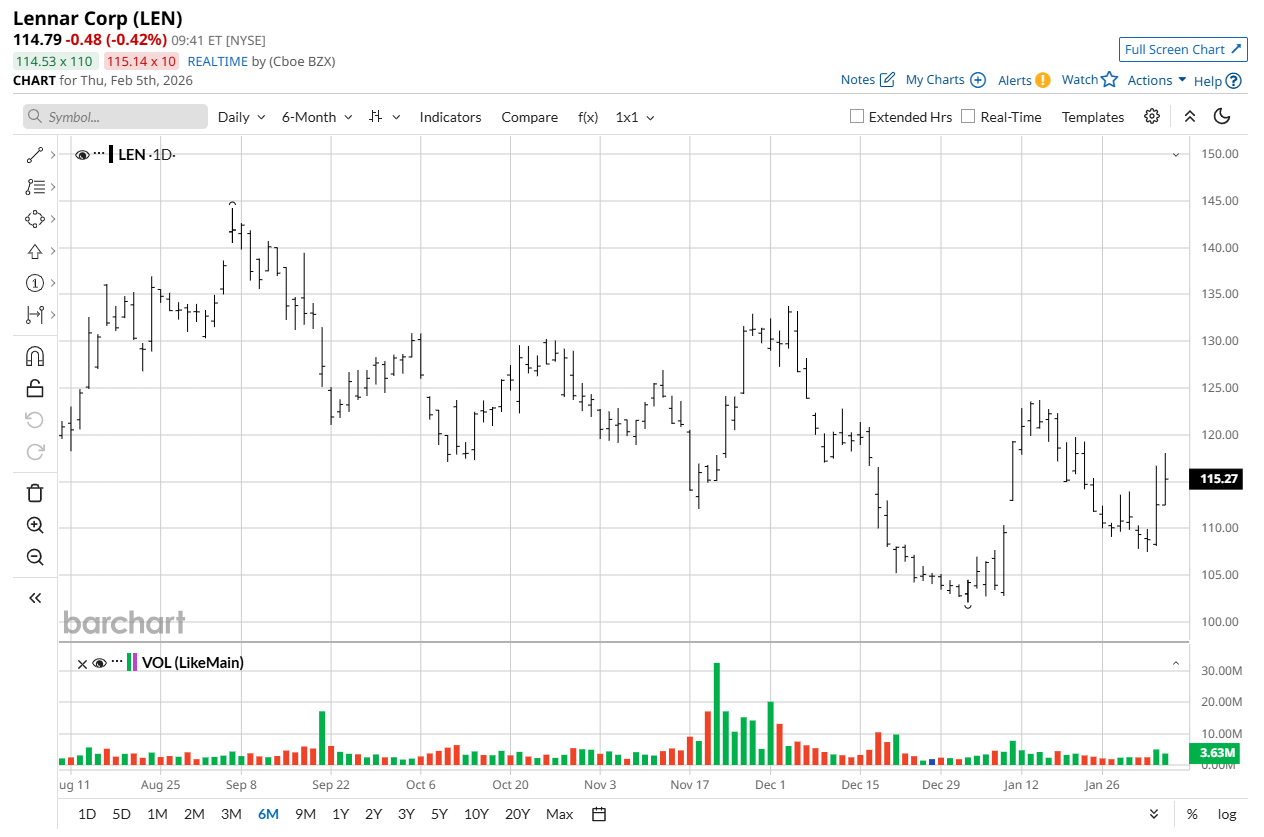The image size is (1264, 837).
Task: Enable Real-Time checkbox
Action: (968, 116)
